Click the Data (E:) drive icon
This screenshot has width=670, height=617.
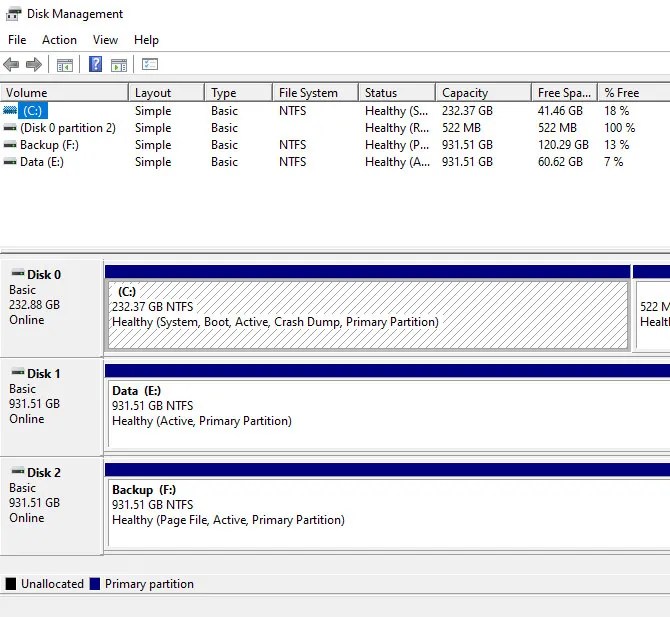coord(10,162)
